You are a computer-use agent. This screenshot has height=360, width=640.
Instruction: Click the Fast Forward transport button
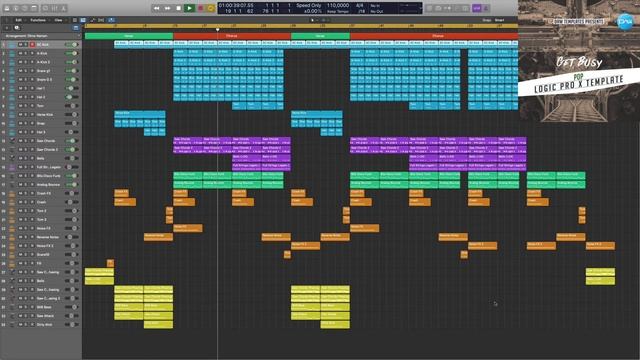[167, 8]
